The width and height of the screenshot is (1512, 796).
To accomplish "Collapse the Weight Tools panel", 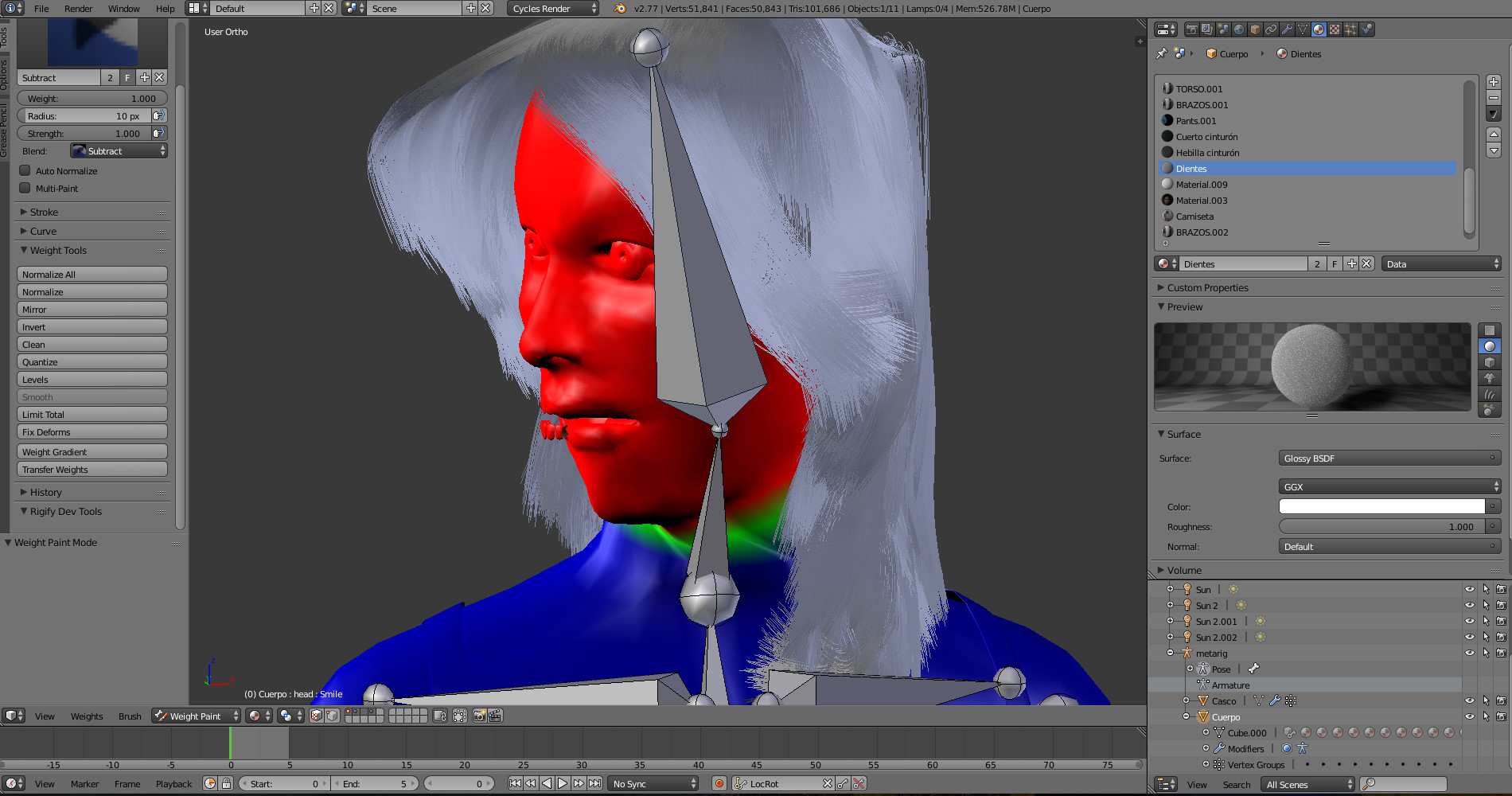I will coord(94,250).
